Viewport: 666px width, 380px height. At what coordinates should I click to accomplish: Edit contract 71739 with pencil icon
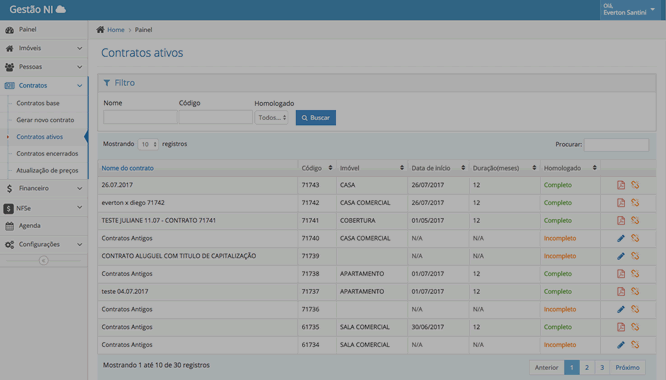[x=621, y=256]
